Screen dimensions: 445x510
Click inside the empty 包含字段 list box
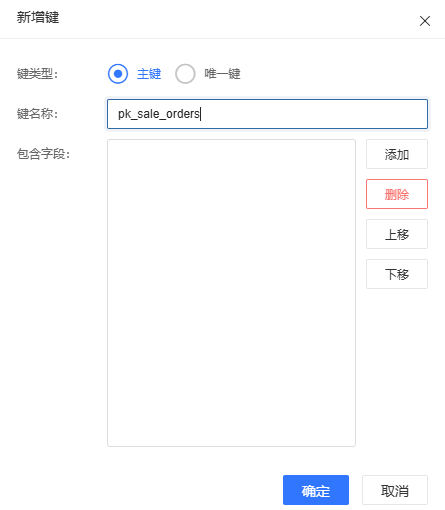[231, 293]
